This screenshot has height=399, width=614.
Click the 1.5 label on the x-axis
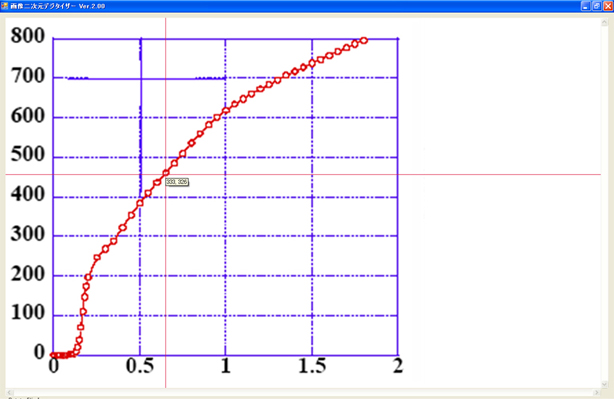[x=312, y=366]
